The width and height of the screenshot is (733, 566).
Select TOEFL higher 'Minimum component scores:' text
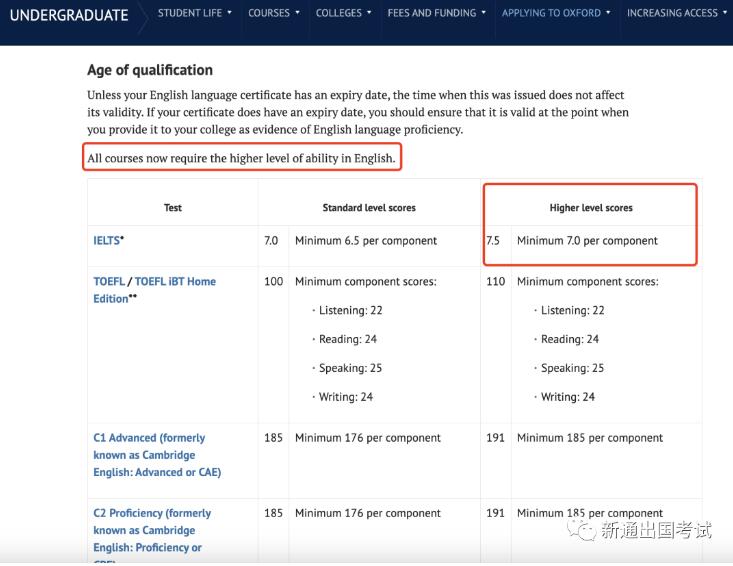(588, 281)
